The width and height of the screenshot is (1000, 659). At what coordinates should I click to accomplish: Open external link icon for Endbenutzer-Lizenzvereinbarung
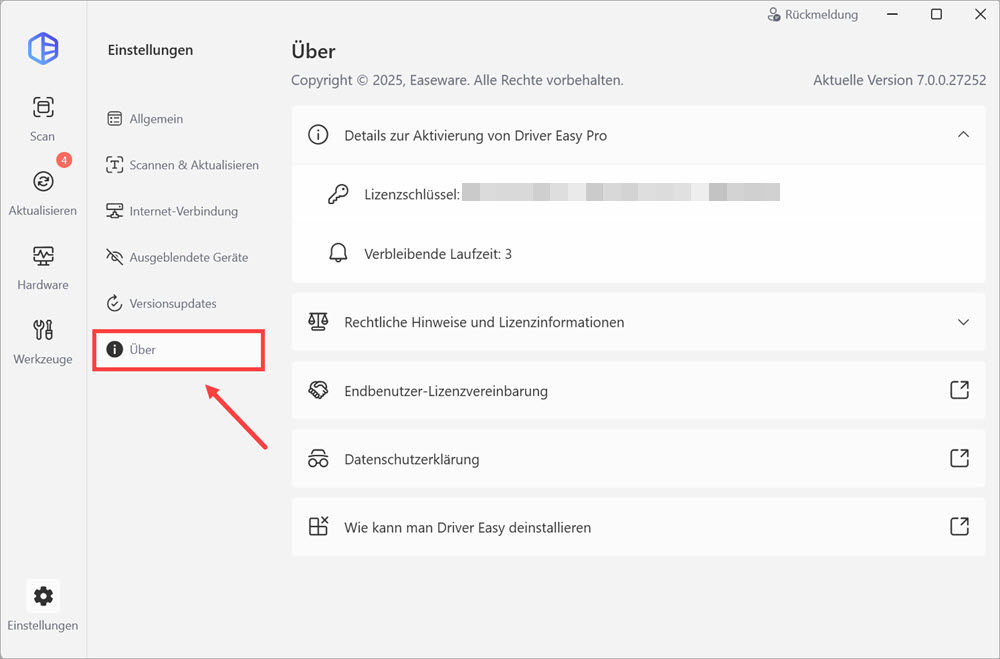(959, 390)
